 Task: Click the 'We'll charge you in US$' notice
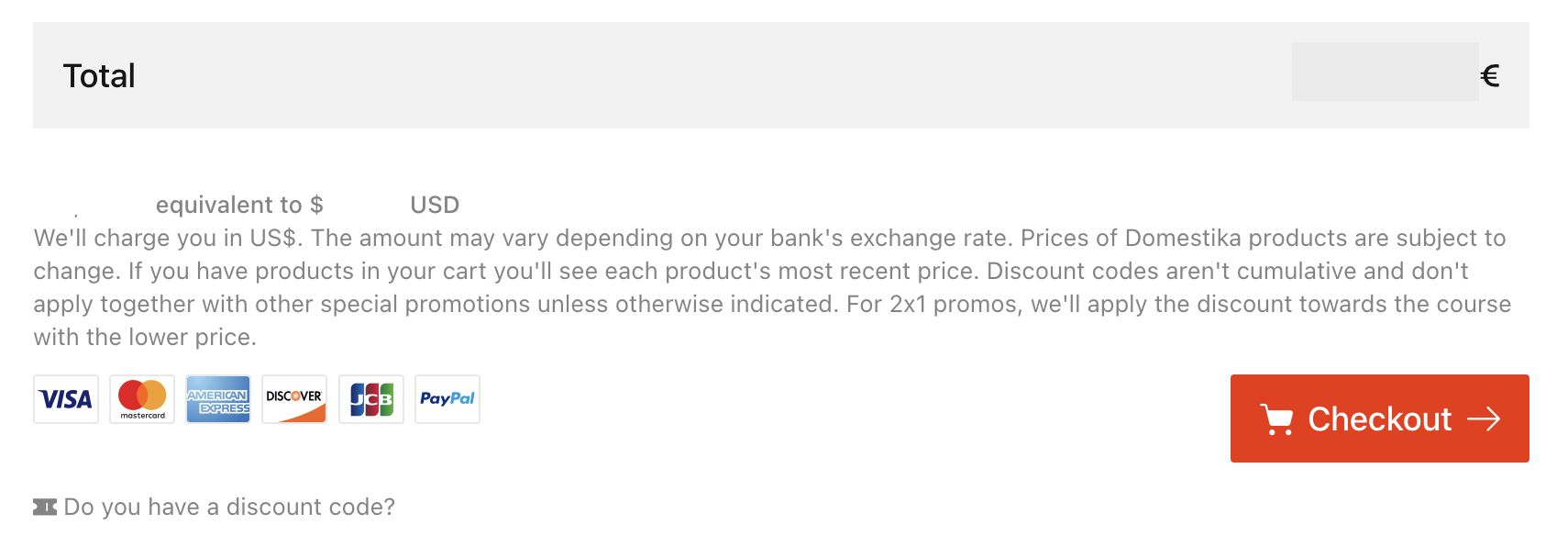pos(168,238)
